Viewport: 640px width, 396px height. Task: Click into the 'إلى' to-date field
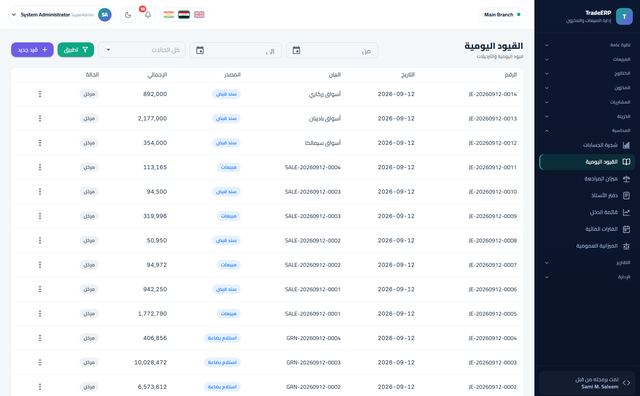[x=236, y=50]
